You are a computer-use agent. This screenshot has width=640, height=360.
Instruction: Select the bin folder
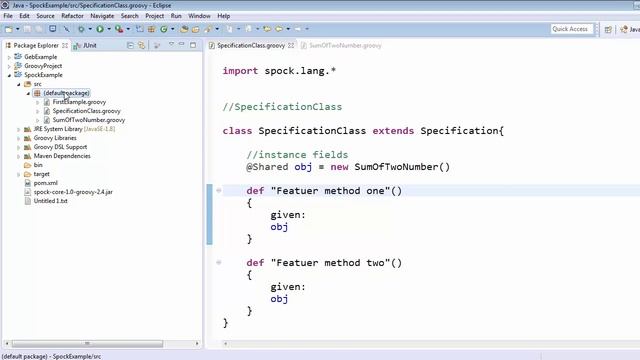[38, 165]
